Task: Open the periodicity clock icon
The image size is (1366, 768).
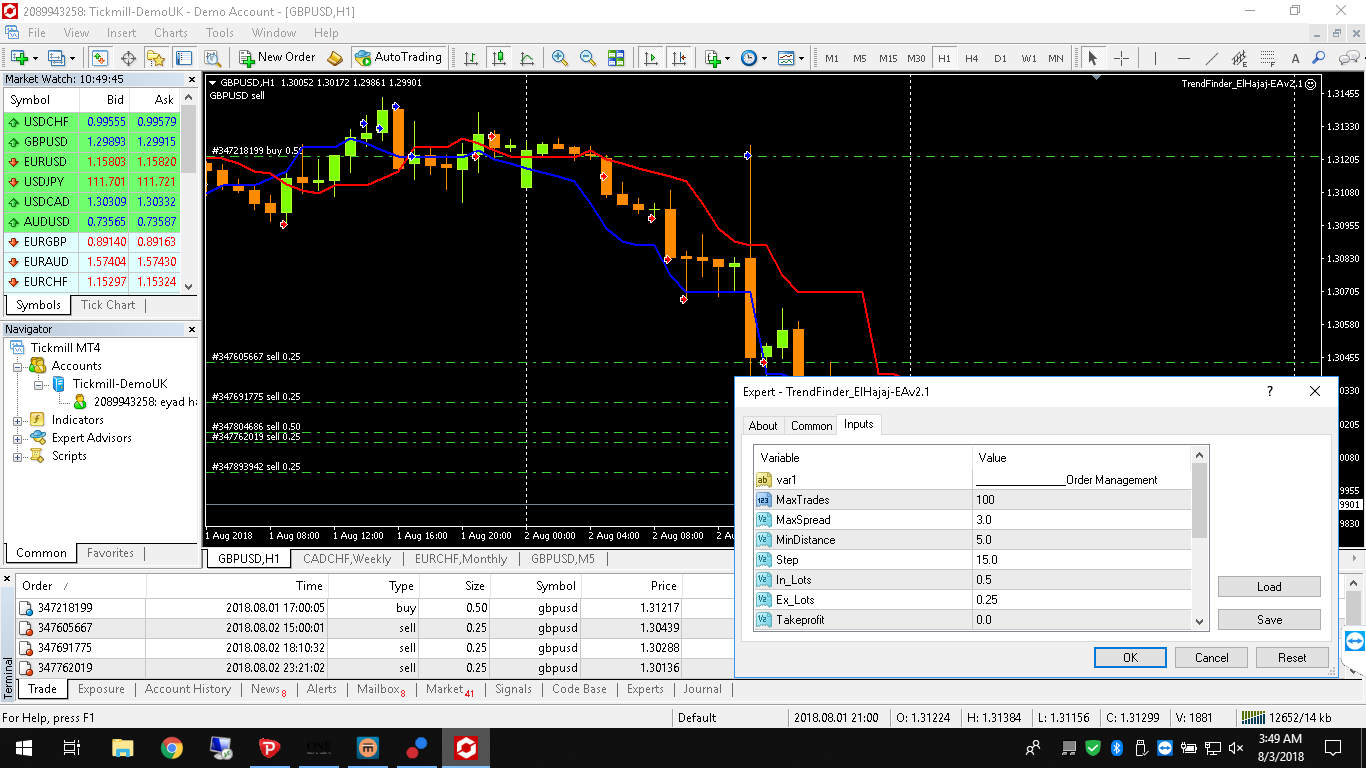Action: pyautogui.click(x=749, y=58)
